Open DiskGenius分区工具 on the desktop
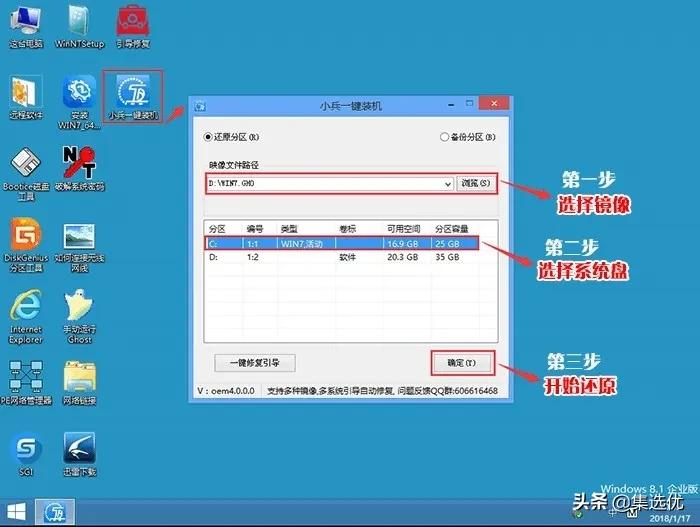The height and width of the screenshot is (527, 700). (26, 245)
